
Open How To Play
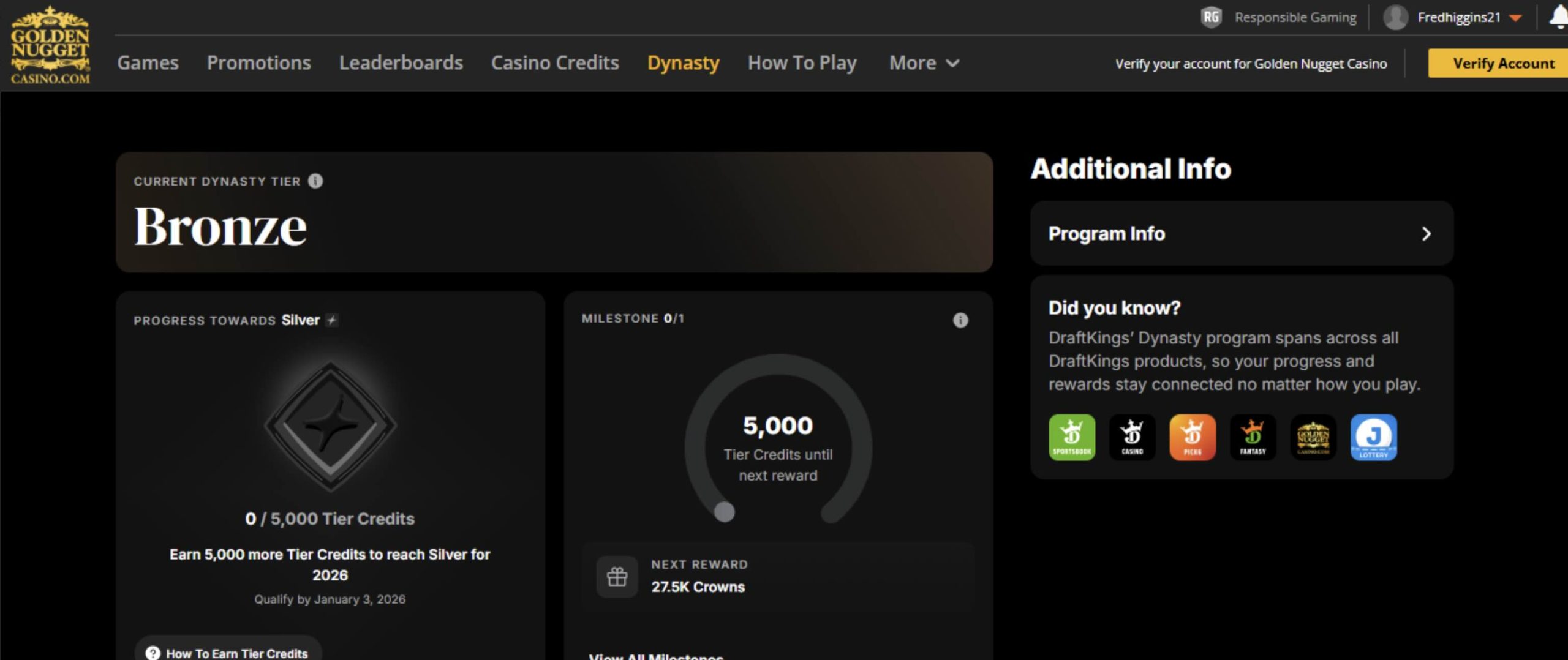pos(802,62)
